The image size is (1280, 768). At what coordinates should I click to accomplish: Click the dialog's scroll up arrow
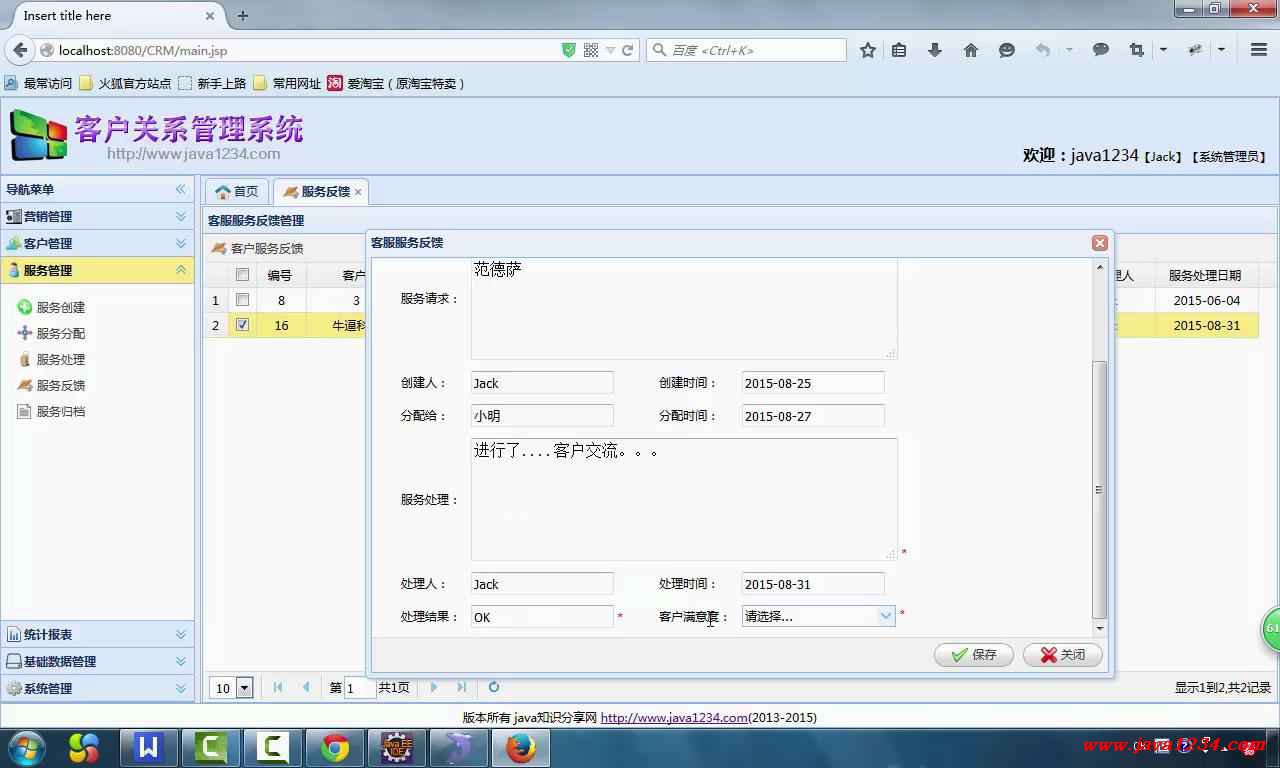pyautogui.click(x=1100, y=267)
